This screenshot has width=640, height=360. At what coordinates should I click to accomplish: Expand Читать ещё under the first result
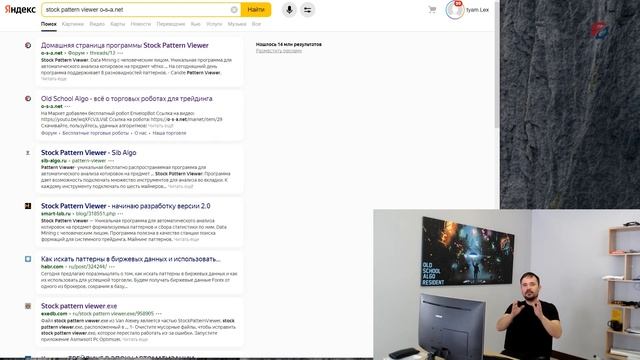(x=53, y=79)
